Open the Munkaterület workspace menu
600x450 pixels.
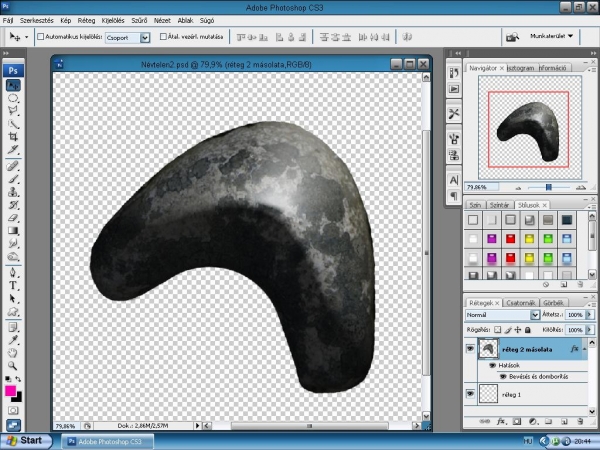click(551, 36)
